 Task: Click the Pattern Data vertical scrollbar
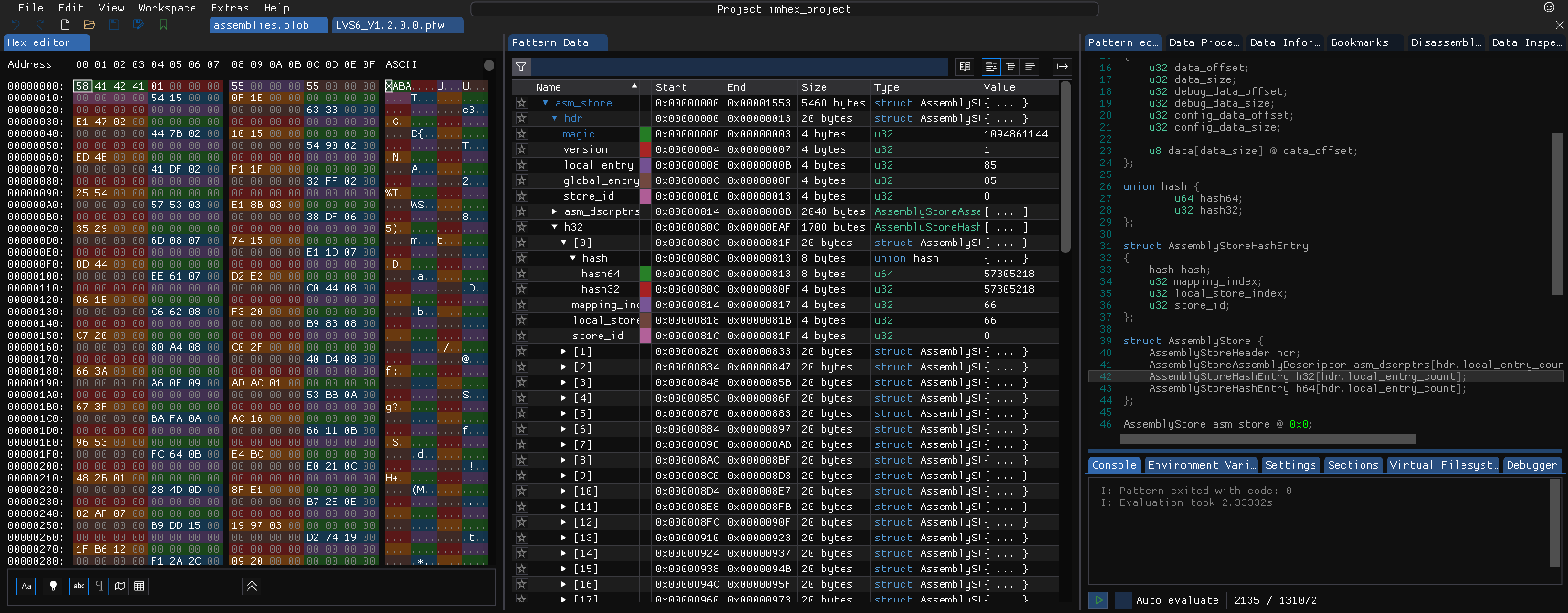tap(1065, 167)
